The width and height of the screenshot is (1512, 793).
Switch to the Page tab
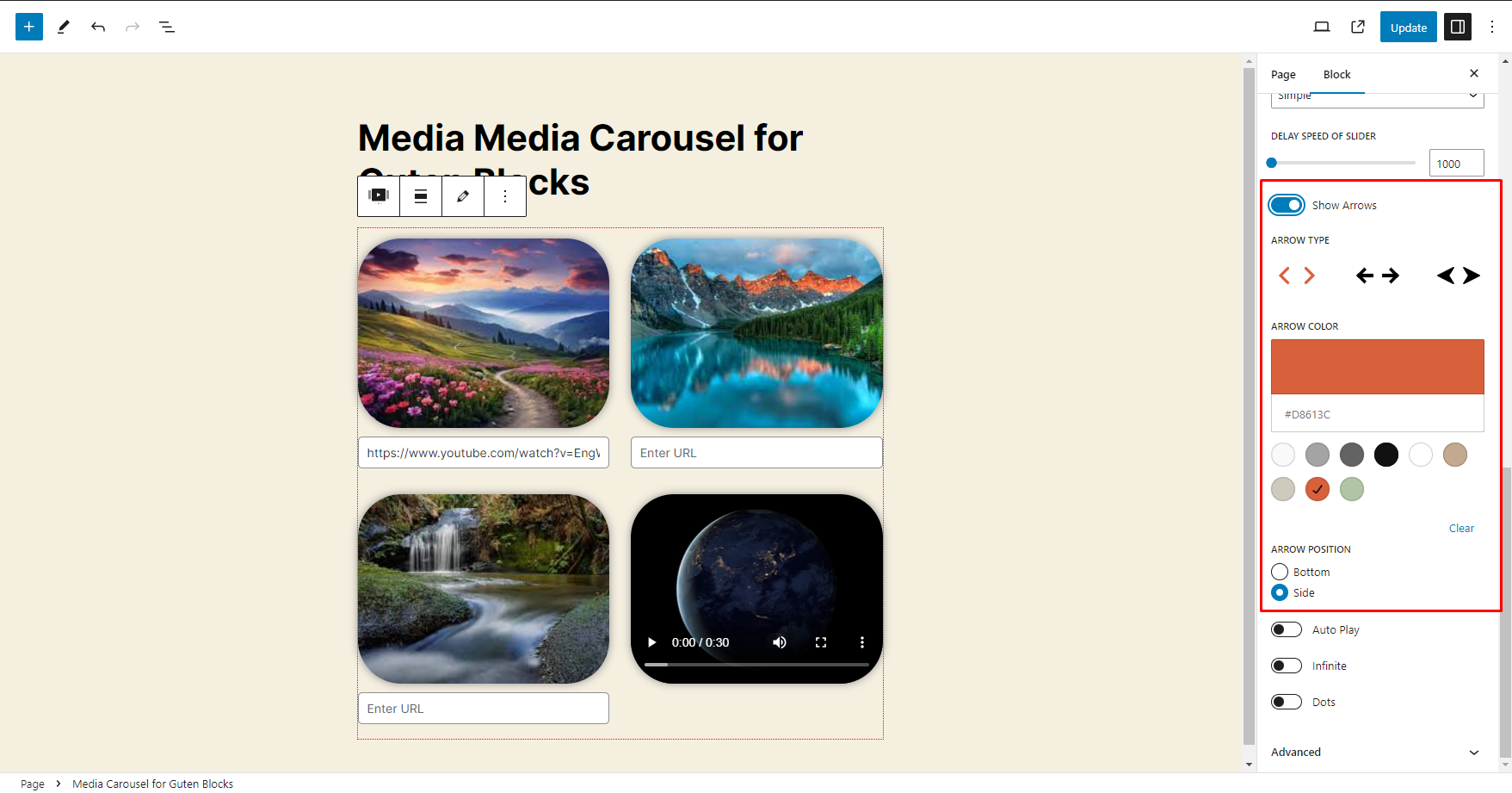coord(1283,74)
